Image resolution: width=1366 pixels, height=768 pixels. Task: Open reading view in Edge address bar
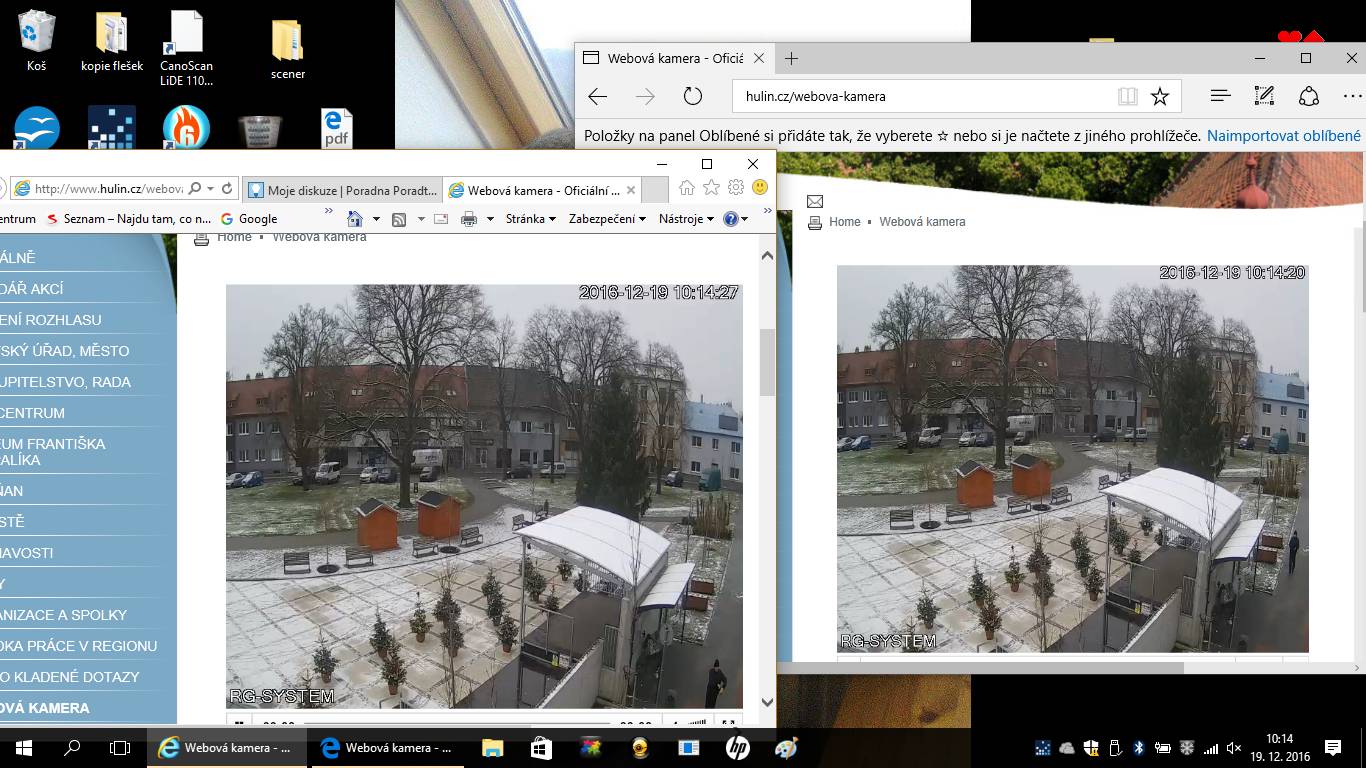click(1127, 97)
